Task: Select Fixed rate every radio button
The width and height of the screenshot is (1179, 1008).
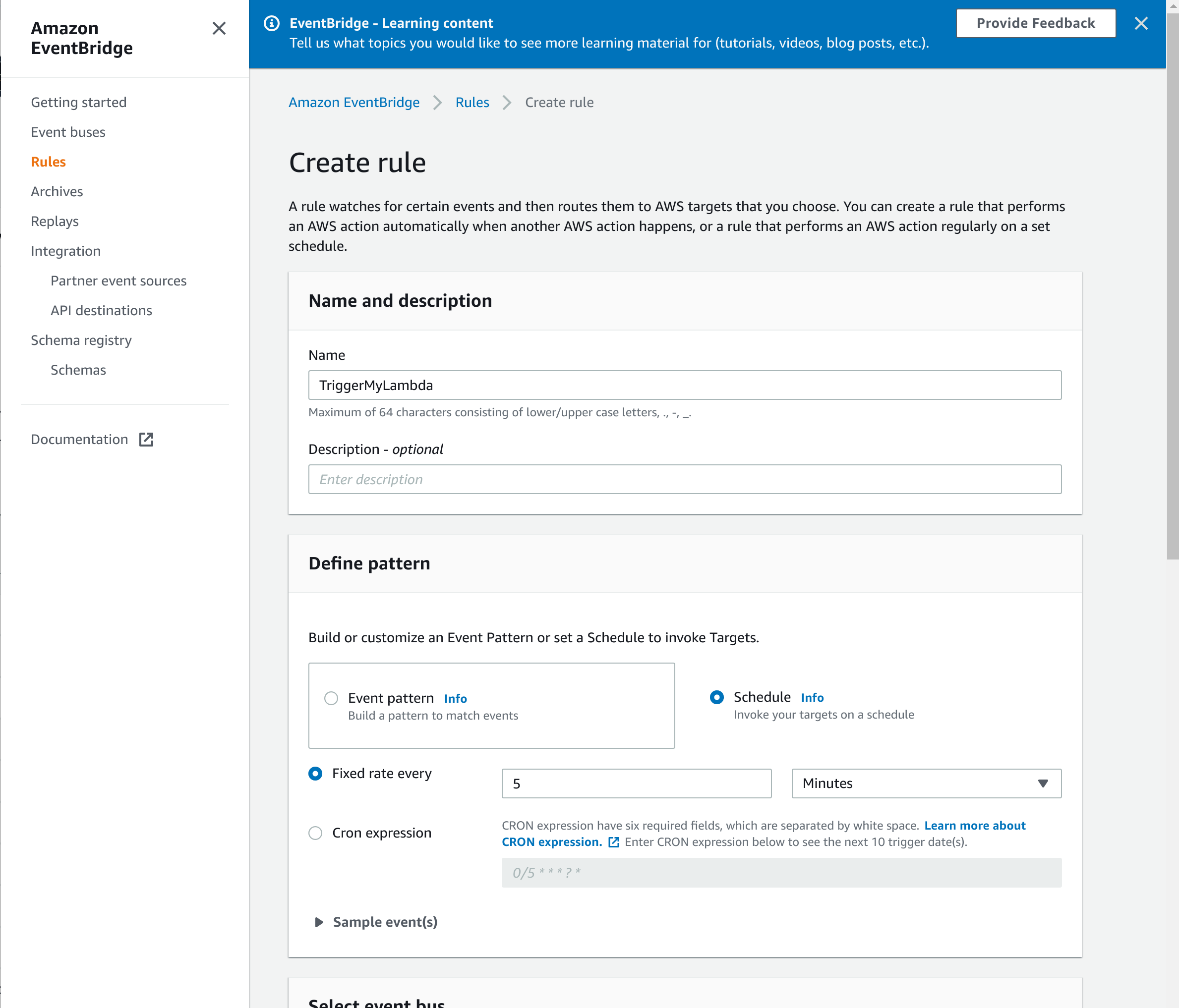Action: (315, 774)
